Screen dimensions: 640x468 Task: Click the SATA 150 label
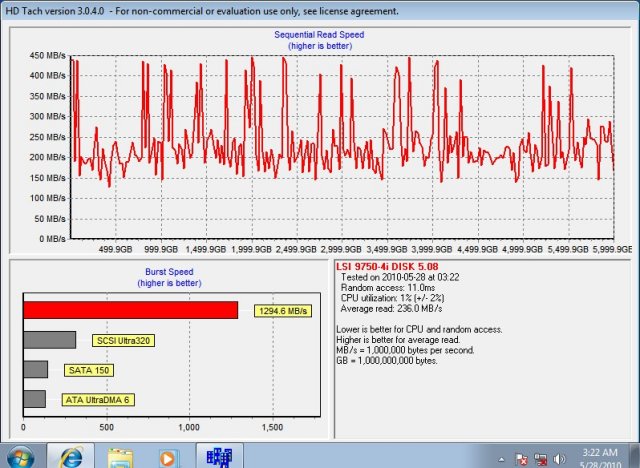click(89, 370)
